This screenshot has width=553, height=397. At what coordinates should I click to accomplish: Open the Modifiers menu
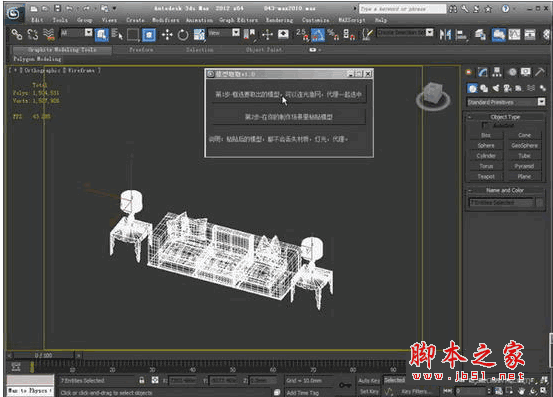166,20
